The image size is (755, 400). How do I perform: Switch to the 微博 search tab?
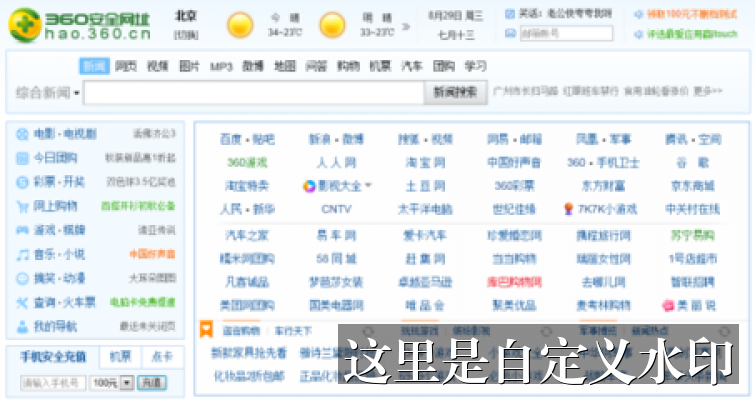pyautogui.click(x=253, y=66)
